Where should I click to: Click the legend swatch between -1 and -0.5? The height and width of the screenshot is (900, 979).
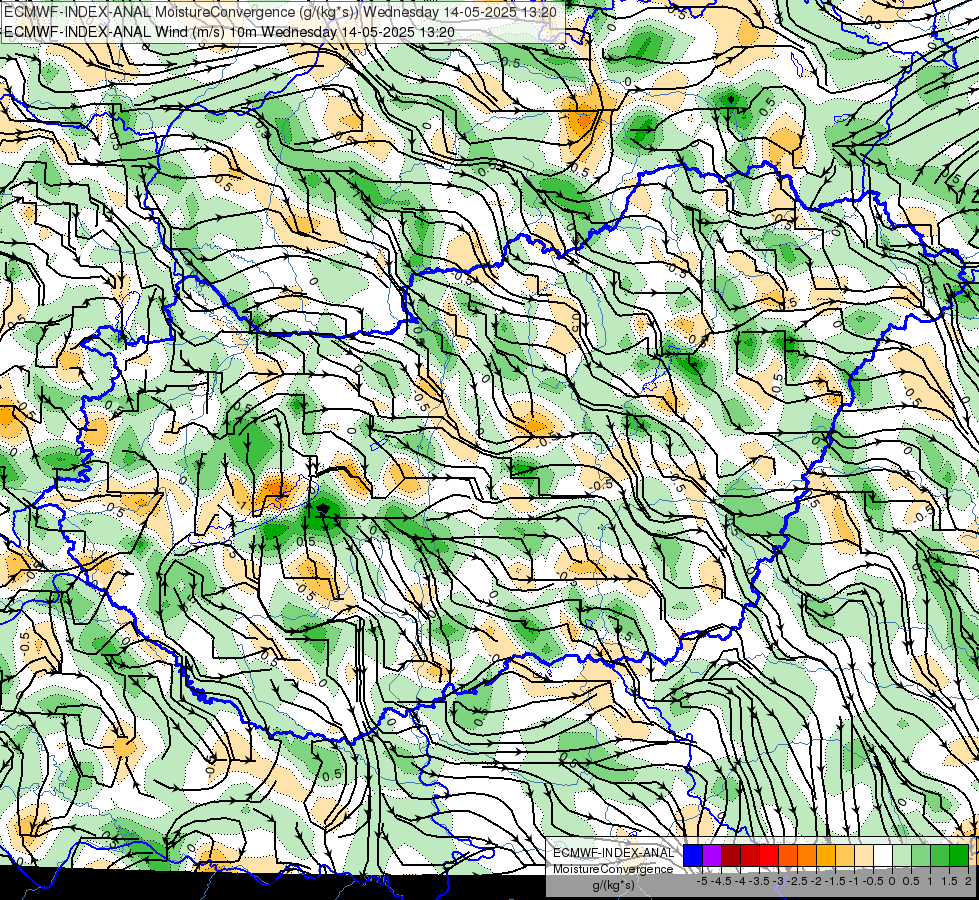click(864, 855)
